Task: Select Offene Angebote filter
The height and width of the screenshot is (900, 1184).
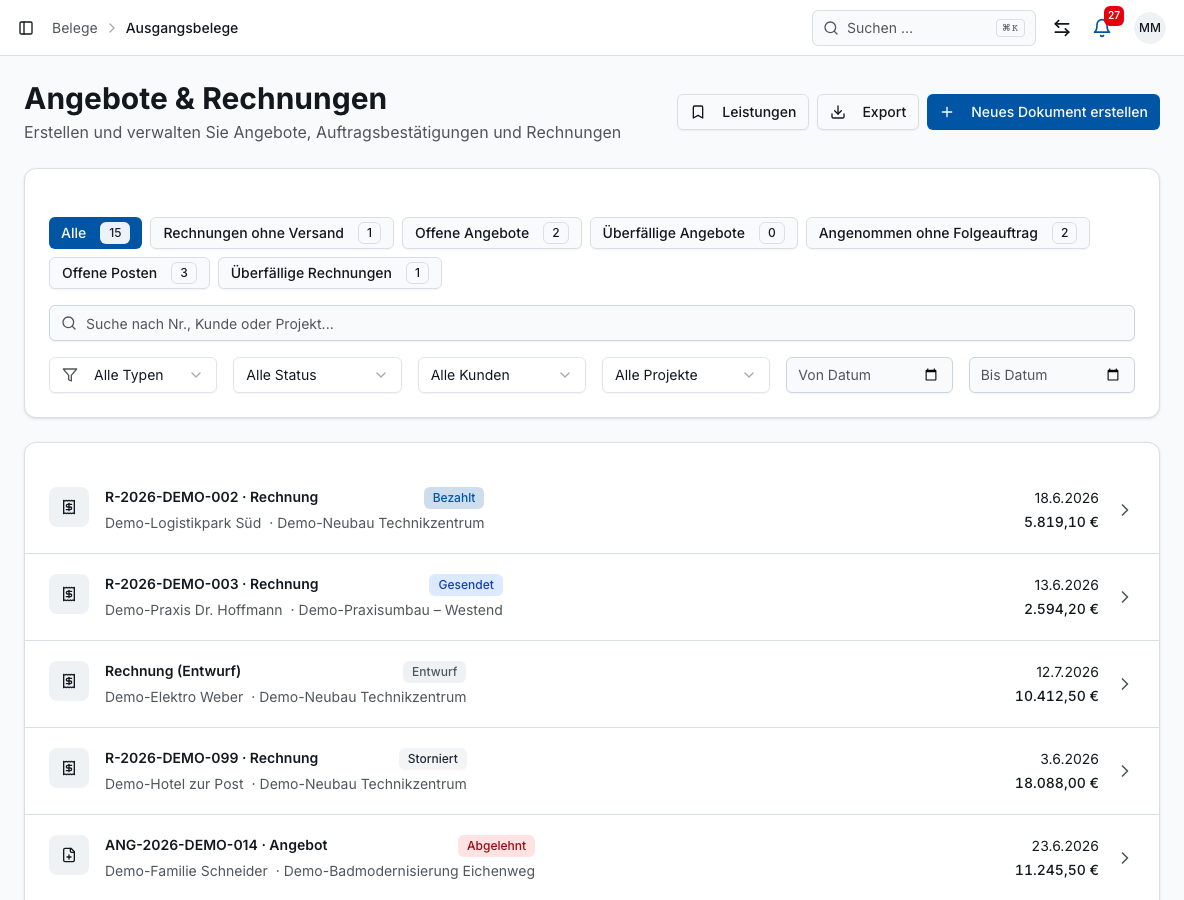Action: (492, 233)
